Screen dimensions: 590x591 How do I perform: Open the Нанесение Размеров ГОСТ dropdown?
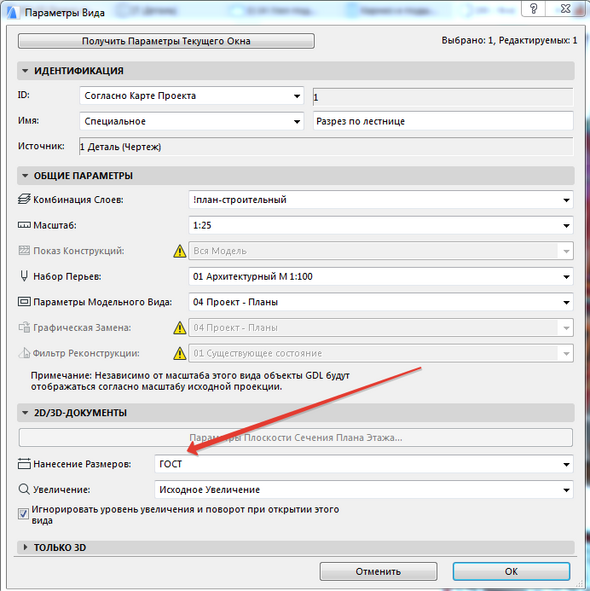[x=364, y=464]
